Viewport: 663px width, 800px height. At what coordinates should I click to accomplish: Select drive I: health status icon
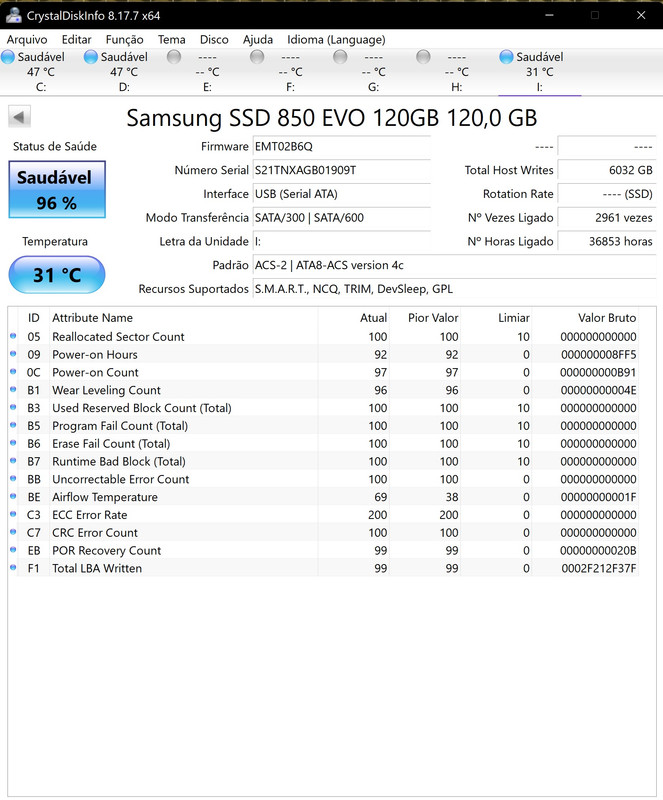coord(506,57)
